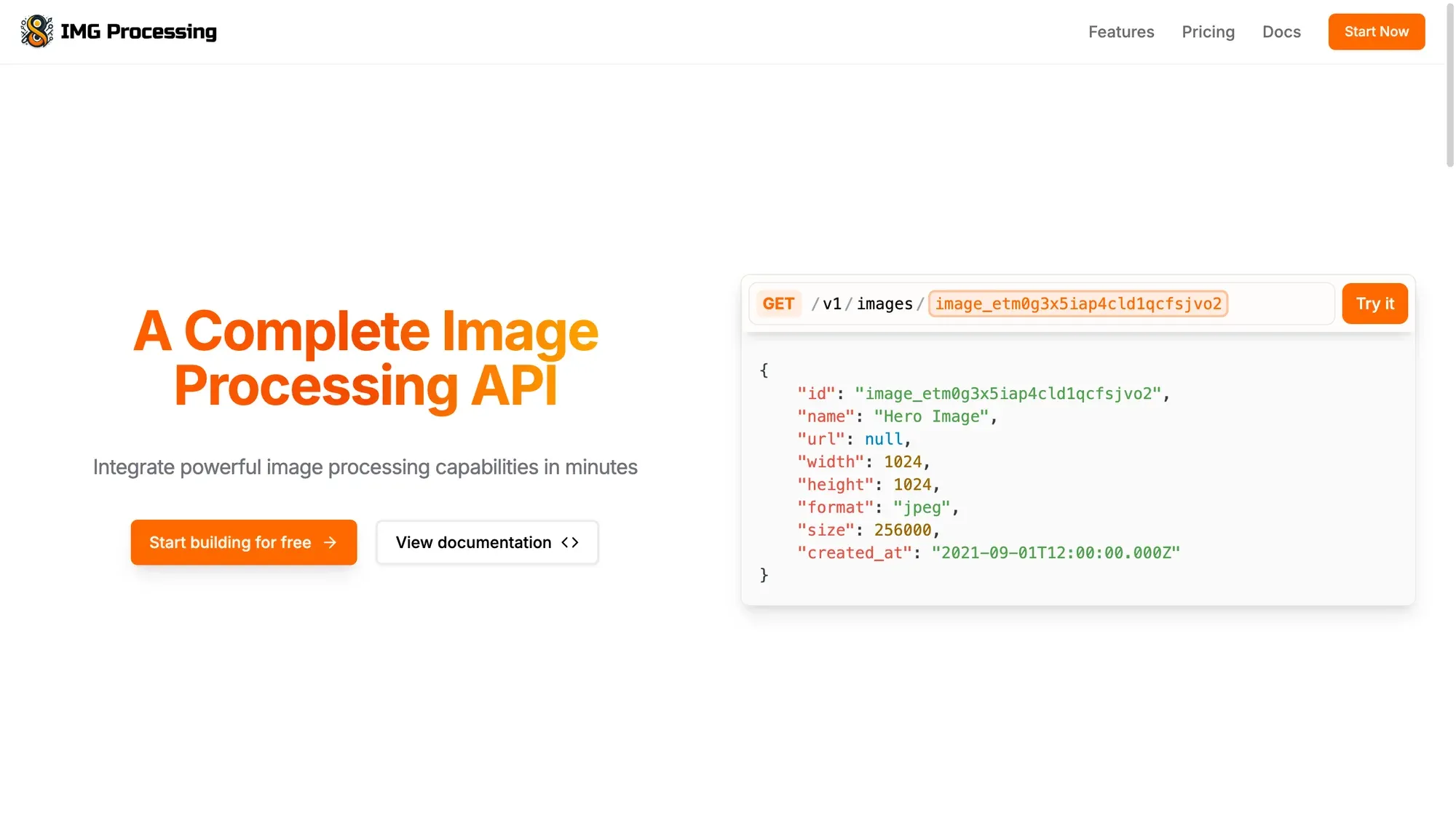Image resolution: width=1456 pixels, height=813 pixels.
Task: Click the arrow icon in Start building button
Action: click(x=330, y=542)
